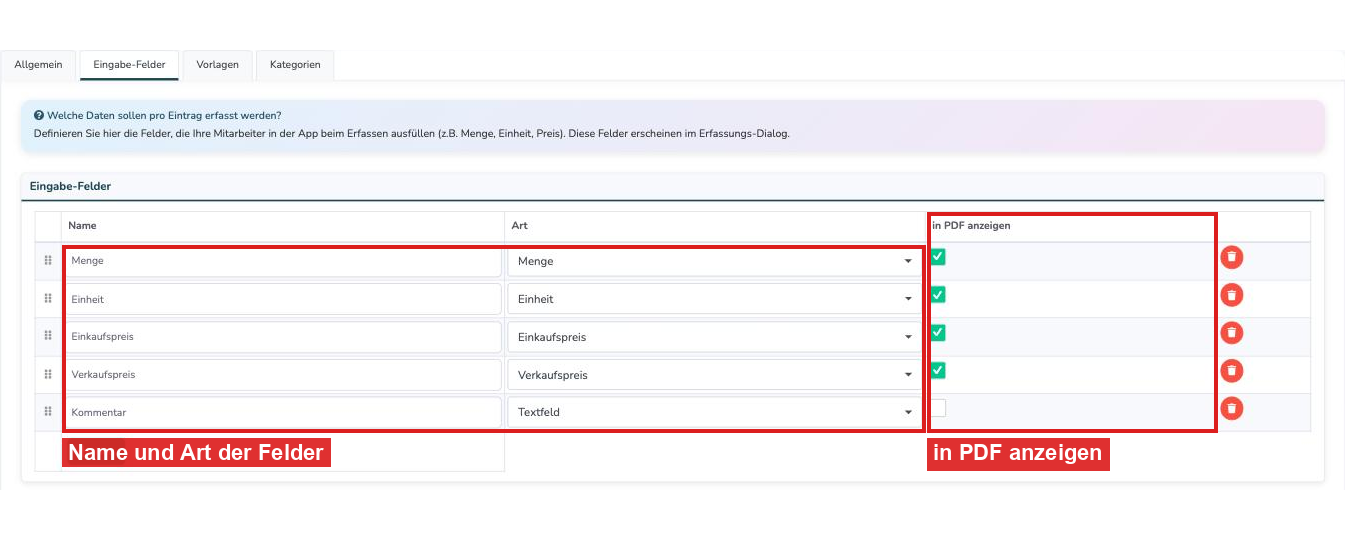1345x540 pixels.
Task: Delete the Einheit field row
Action: (1232, 295)
